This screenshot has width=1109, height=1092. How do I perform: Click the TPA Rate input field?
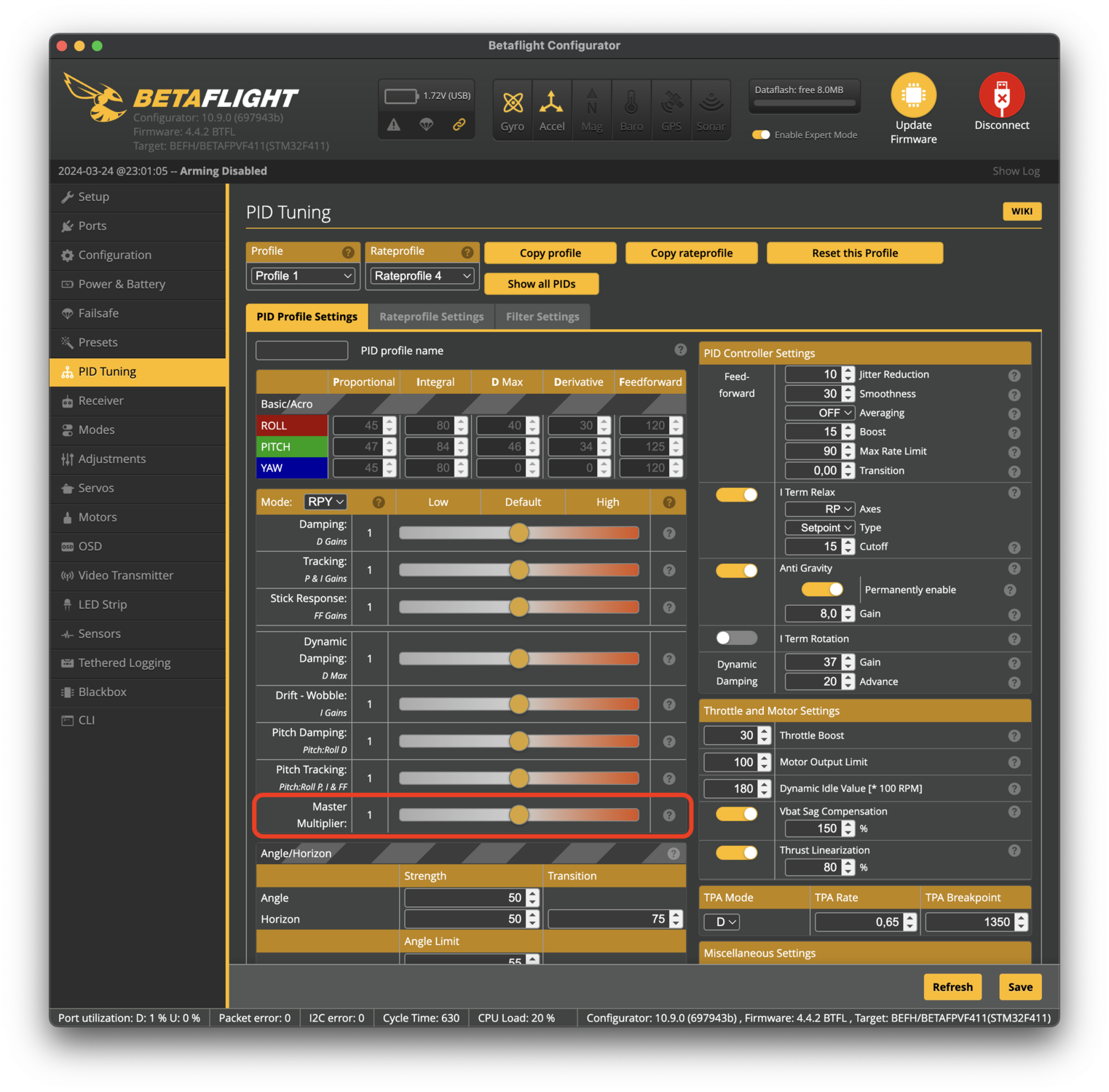pyautogui.click(x=865, y=922)
